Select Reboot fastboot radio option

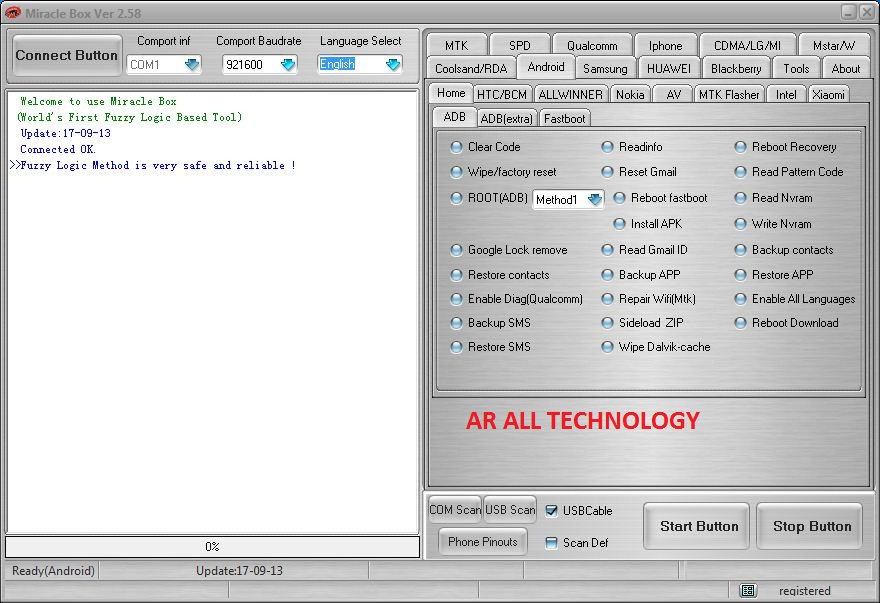(619, 198)
